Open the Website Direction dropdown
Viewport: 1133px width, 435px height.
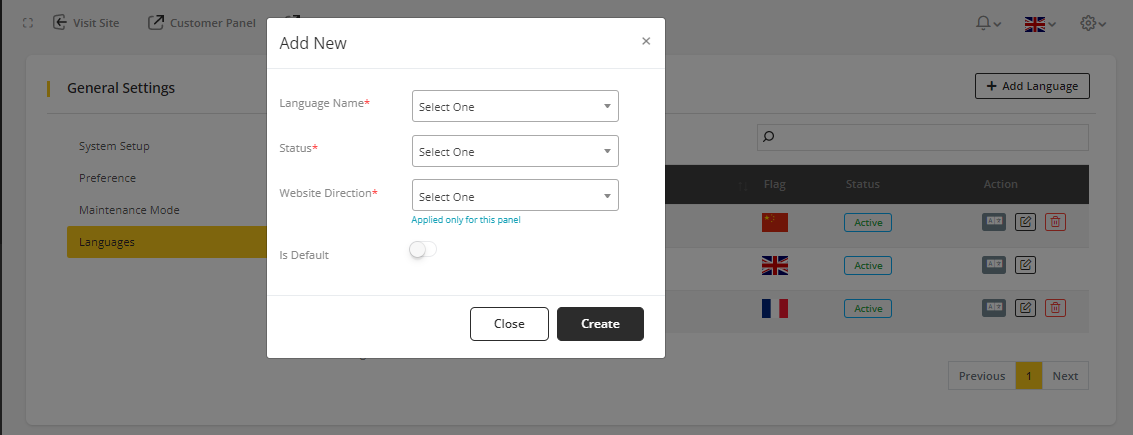click(515, 196)
